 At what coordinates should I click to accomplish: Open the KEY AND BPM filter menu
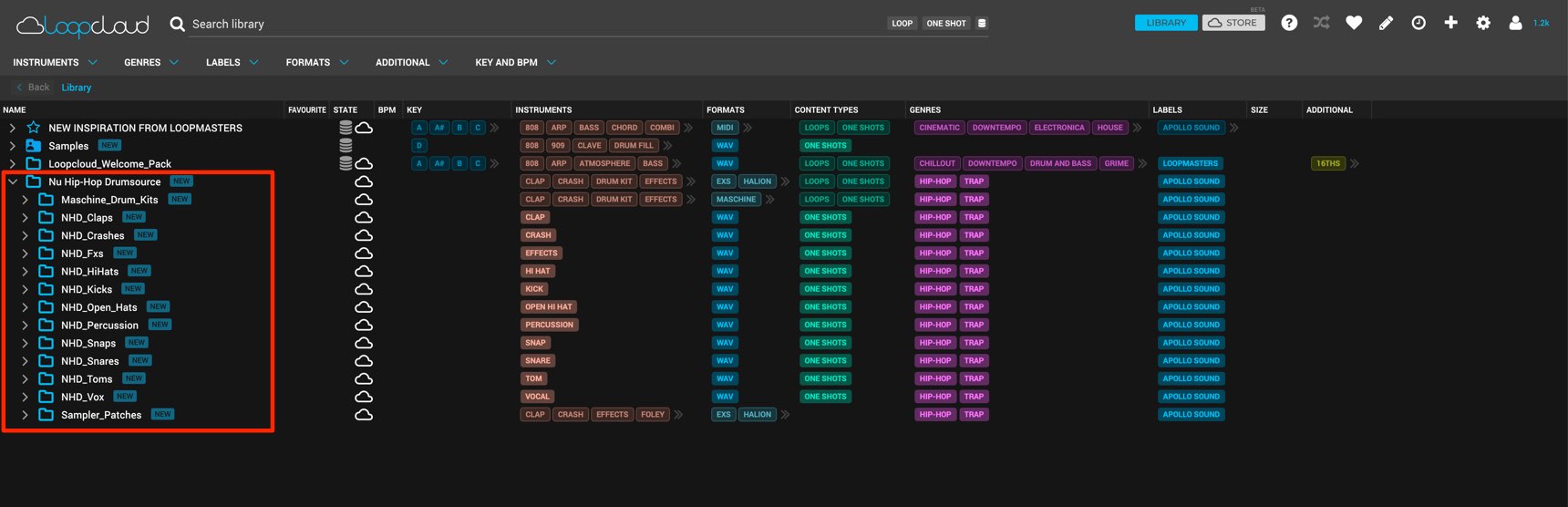[x=516, y=62]
